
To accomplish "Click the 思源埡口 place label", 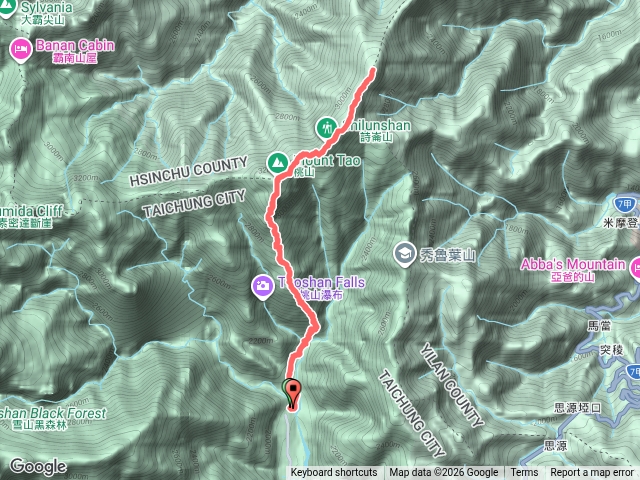I will pyautogui.click(x=577, y=407).
